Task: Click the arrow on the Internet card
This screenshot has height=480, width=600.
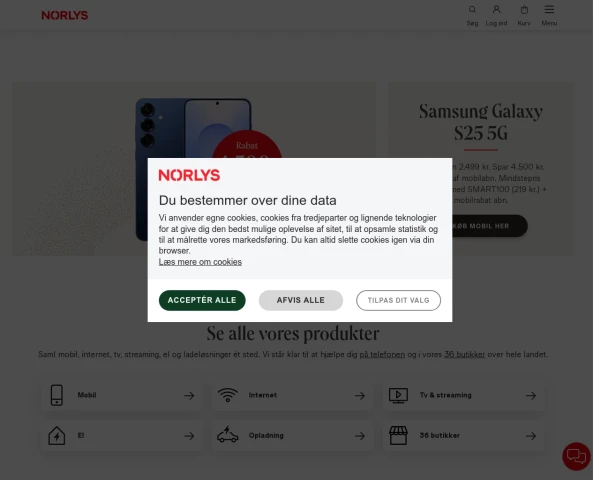Action: point(360,395)
